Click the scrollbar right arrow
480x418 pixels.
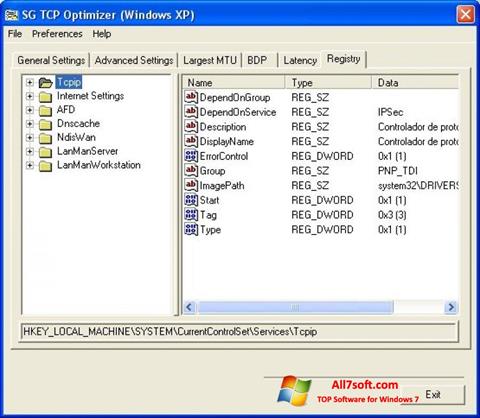[451, 307]
